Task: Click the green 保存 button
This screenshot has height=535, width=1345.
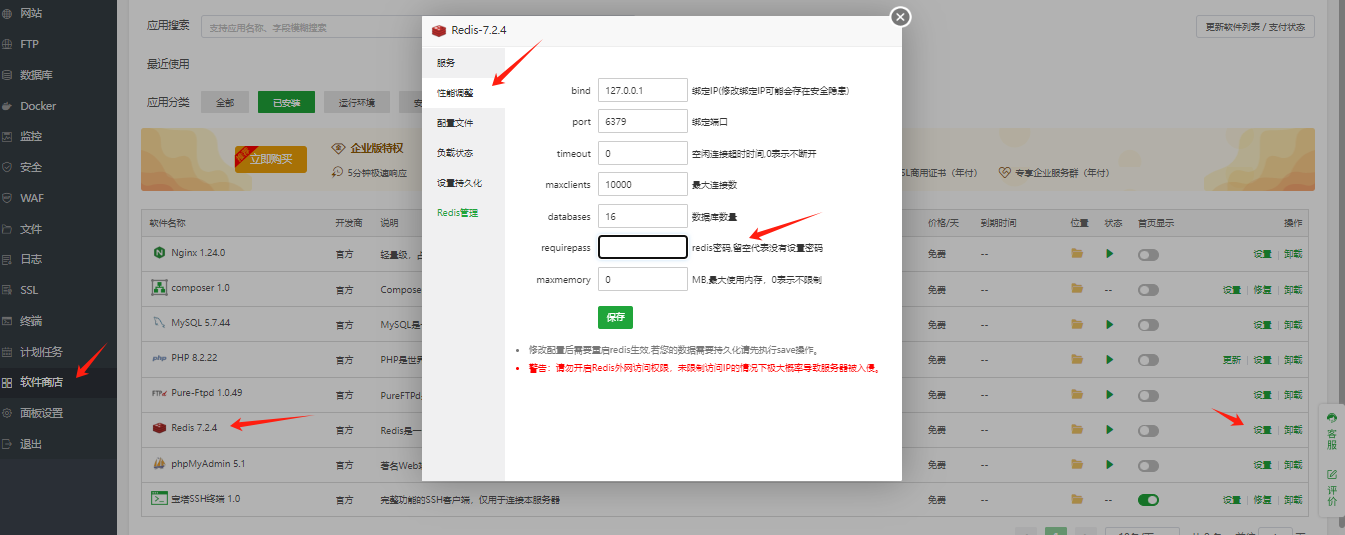Action: [615, 317]
